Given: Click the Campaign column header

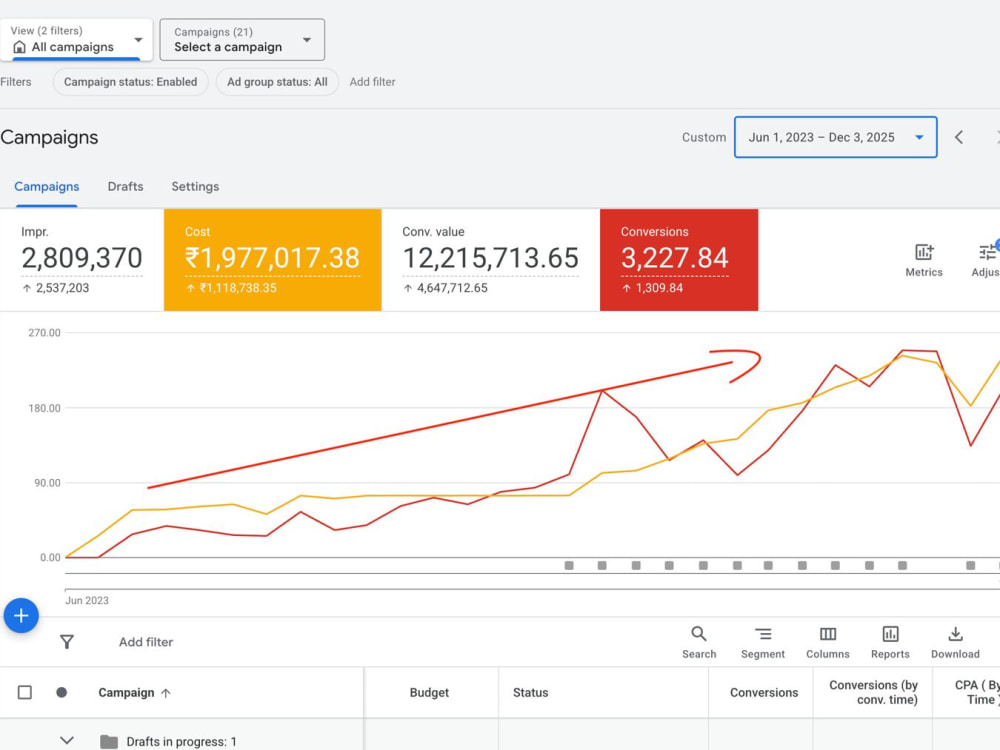Looking at the screenshot, I should pyautogui.click(x=126, y=693).
